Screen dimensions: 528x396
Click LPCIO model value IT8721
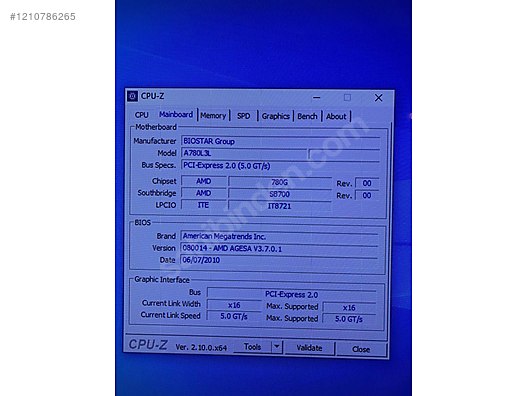[x=279, y=206]
